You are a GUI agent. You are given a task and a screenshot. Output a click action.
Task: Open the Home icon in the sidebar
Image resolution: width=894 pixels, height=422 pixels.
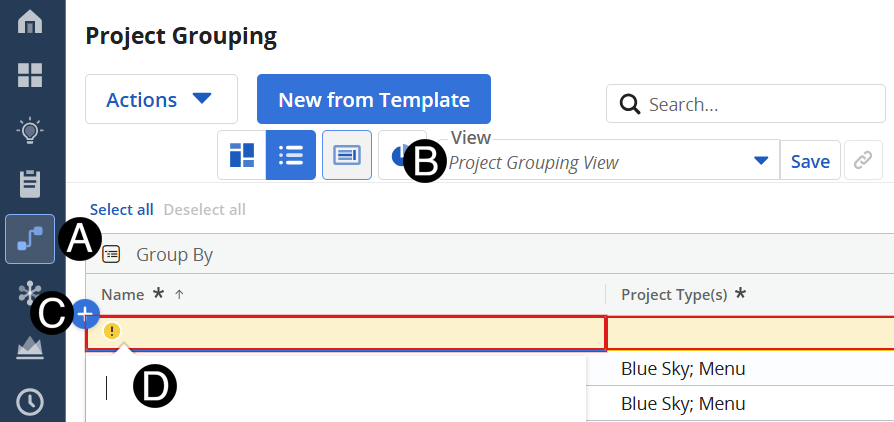pos(30,22)
